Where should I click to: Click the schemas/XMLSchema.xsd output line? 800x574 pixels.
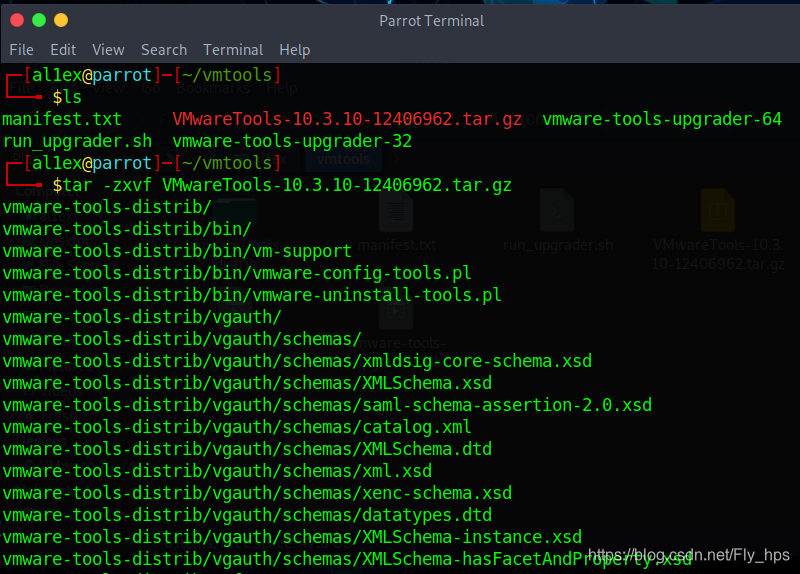pos(247,383)
